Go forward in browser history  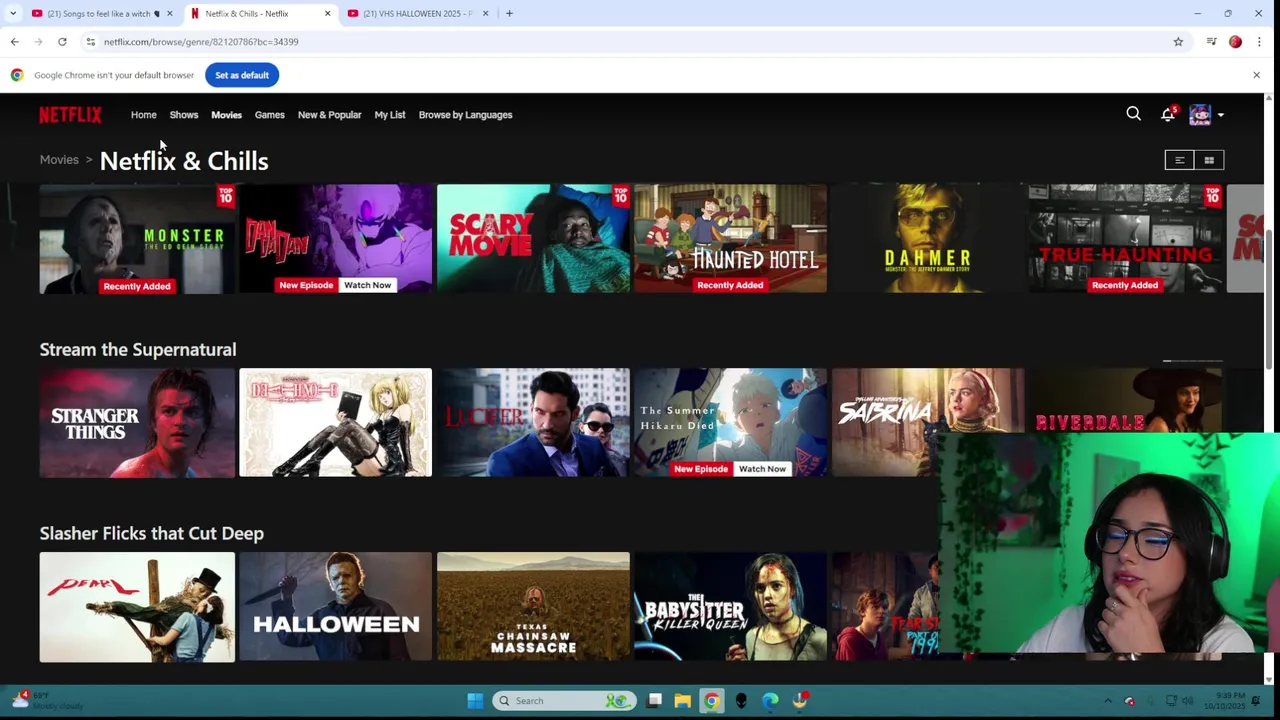[x=38, y=42]
